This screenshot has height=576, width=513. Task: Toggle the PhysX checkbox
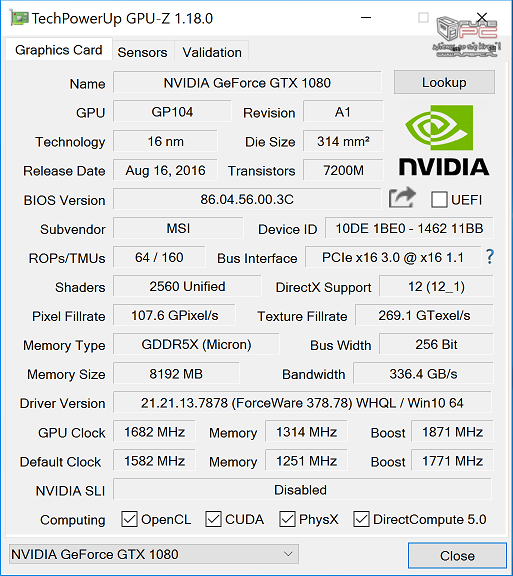[287, 519]
